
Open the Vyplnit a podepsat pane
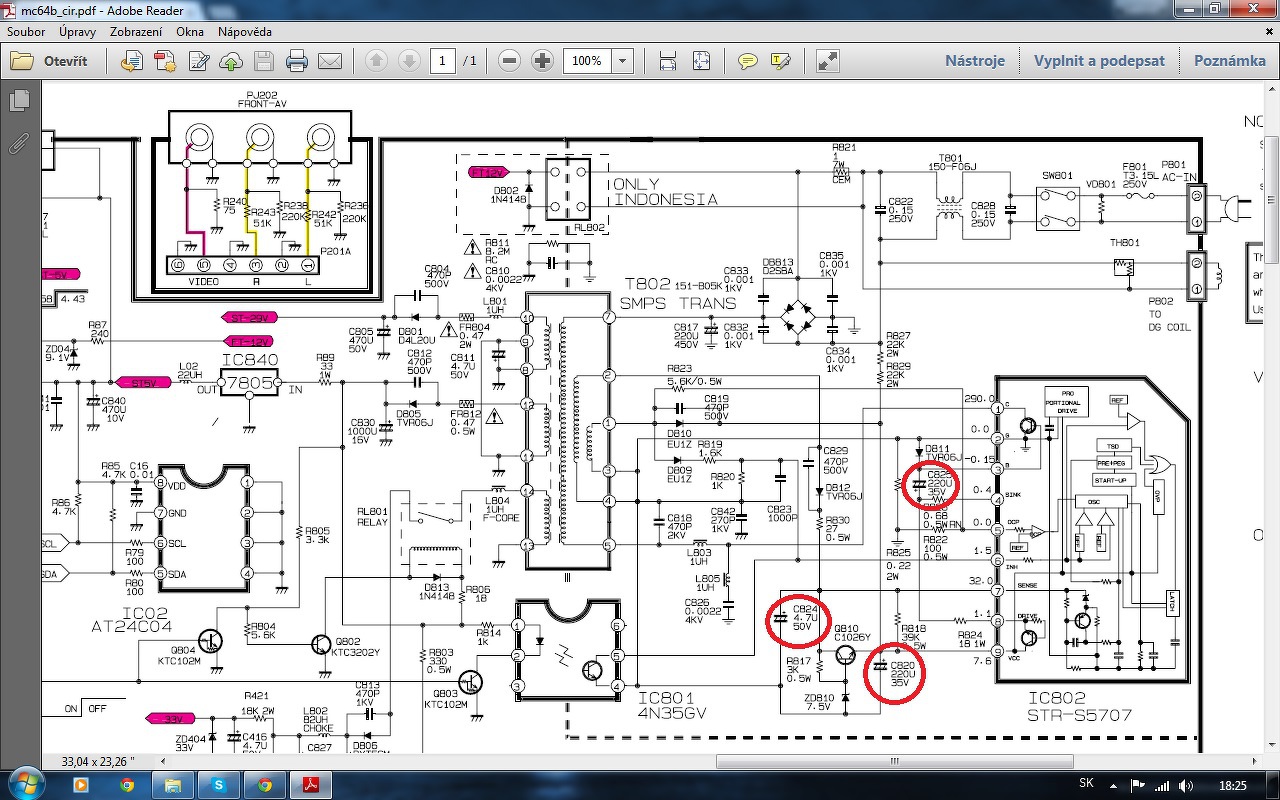click(x=1099, y=61)
